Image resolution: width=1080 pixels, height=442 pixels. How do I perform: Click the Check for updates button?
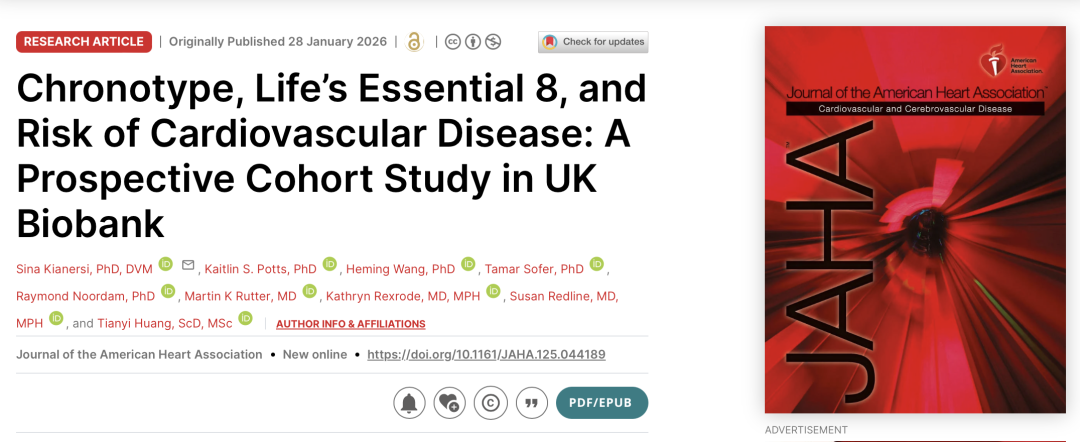click(593, 42)
